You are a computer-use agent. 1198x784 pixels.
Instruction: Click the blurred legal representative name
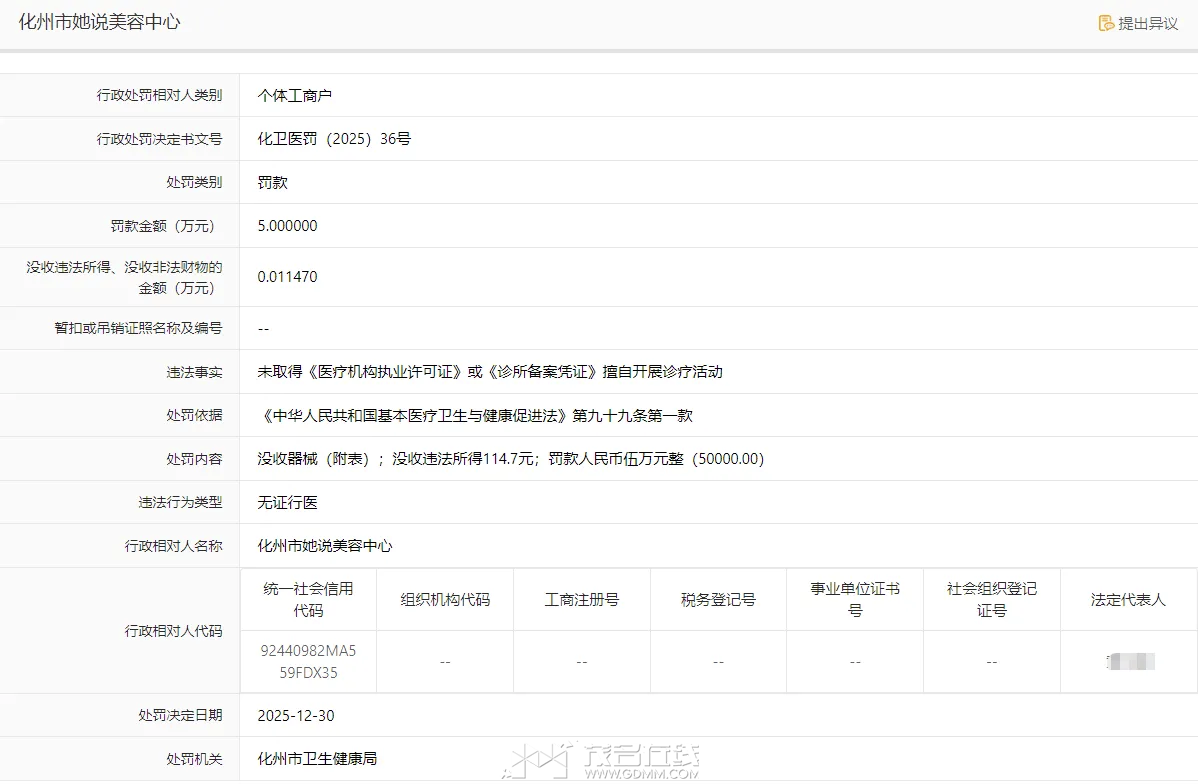tap(1130, 661)
